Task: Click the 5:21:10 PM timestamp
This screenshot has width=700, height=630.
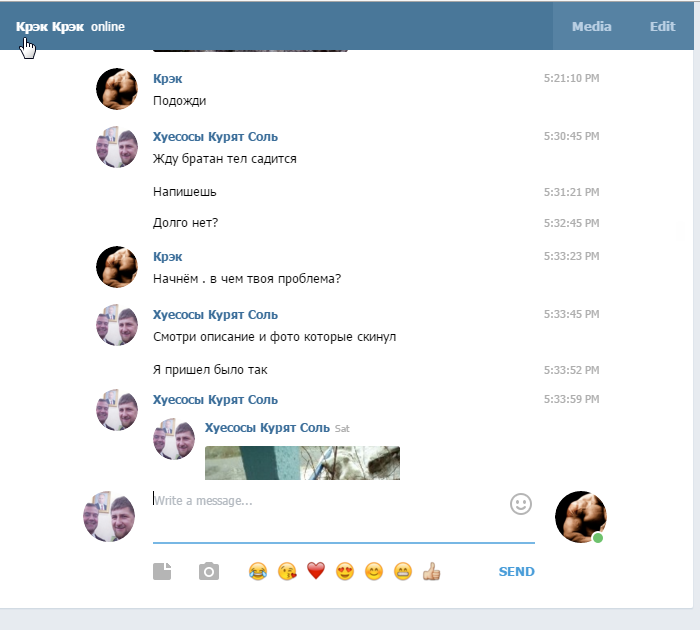Action: (571, 79)
